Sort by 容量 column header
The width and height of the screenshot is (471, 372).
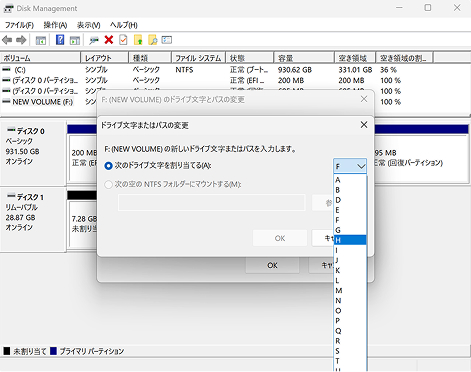coord(304,58)
